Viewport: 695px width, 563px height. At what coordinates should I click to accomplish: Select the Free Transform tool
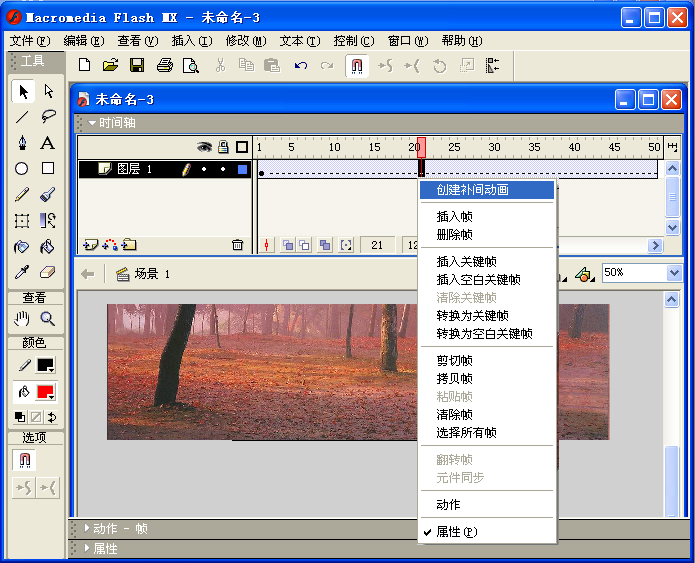tap(22, 220)
